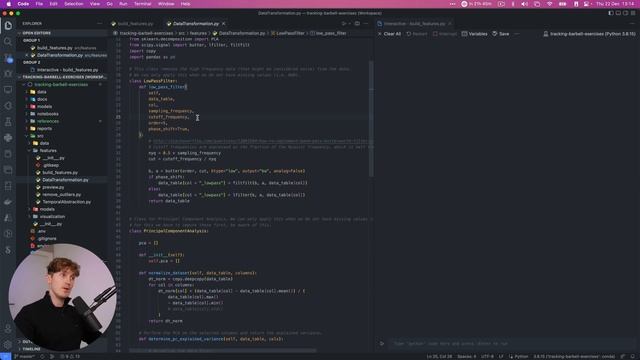640x360 pixels.
Task: Expand the Timeline section
Action: click(31, 349)
